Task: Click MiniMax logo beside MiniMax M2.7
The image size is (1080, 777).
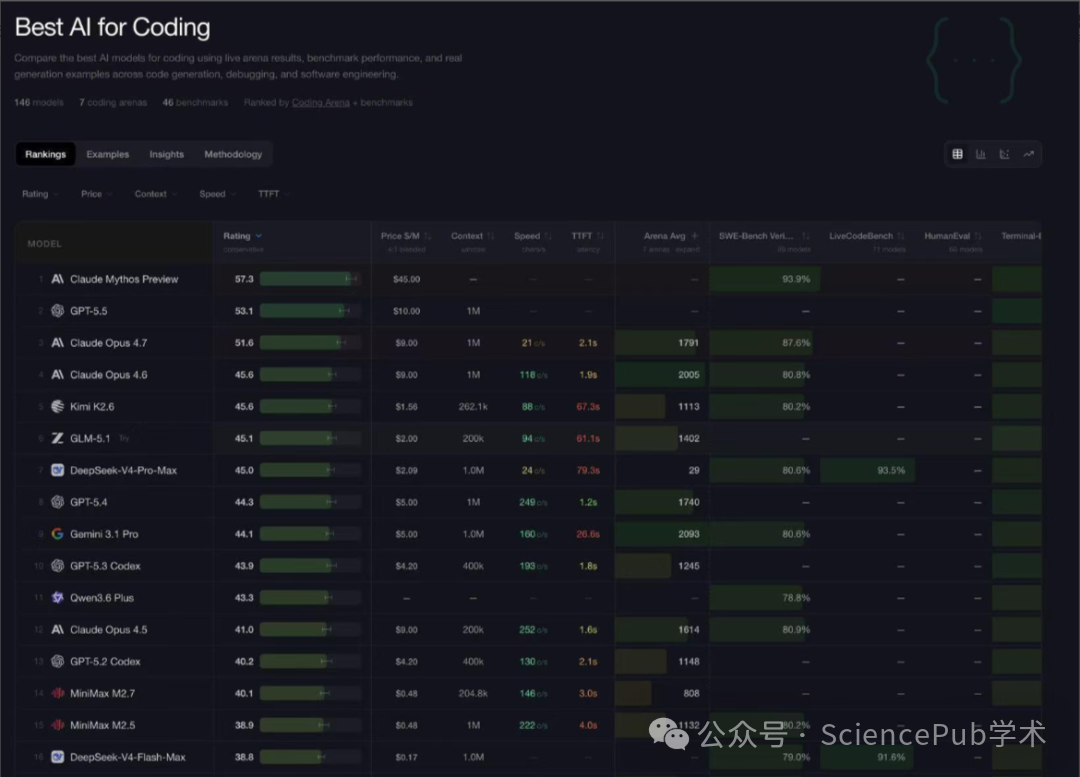Action: (58, 693)
